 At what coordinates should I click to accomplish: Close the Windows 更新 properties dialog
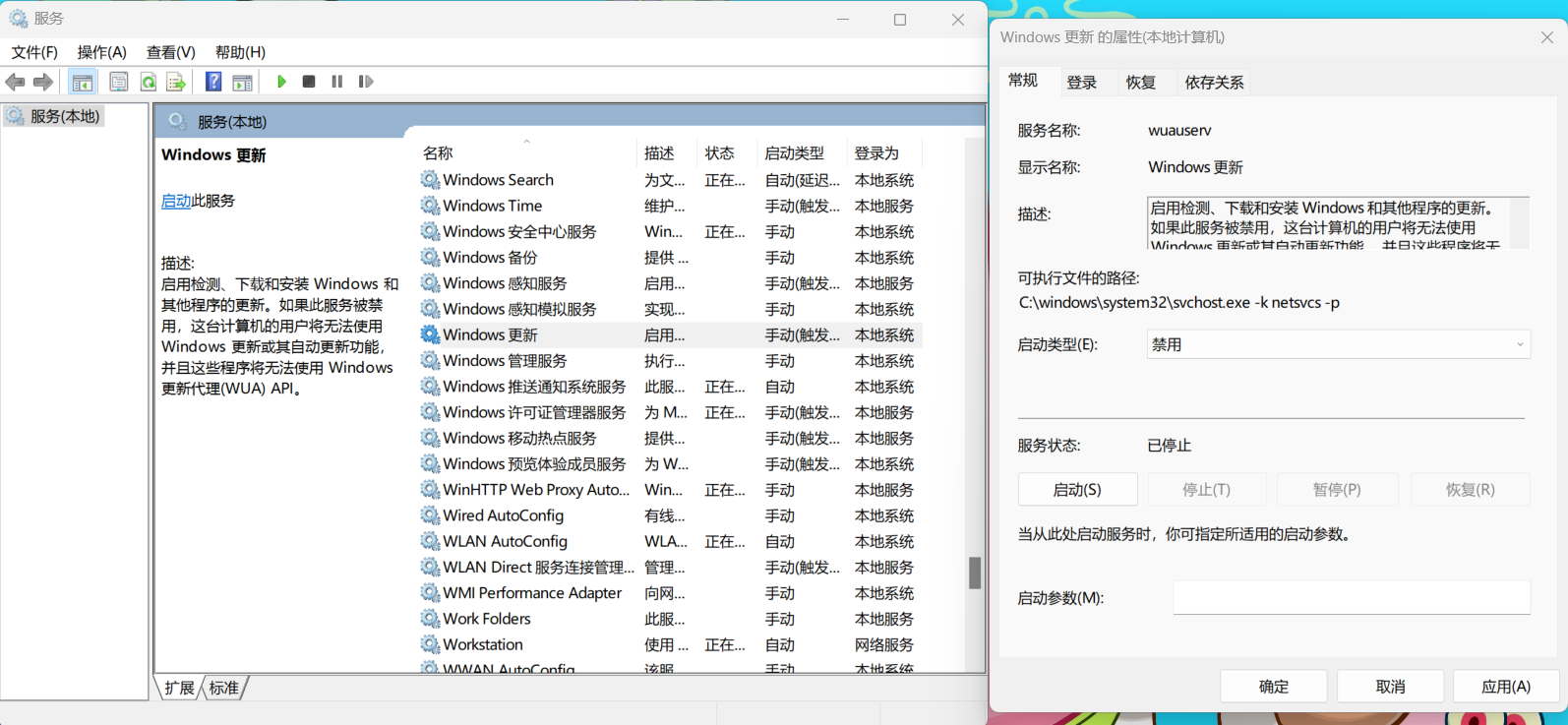click(x=1546, y=37)
